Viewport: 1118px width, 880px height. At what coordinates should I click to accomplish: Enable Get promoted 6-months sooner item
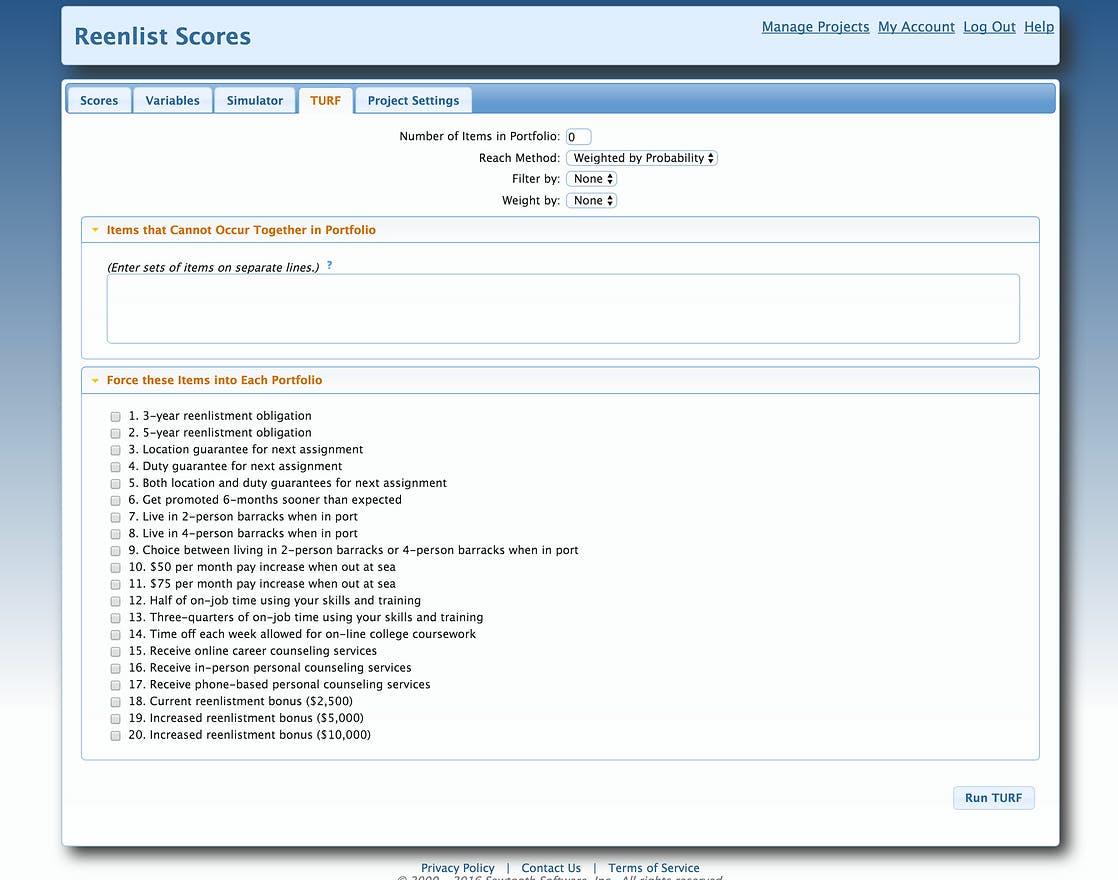[x=116, y=501]
